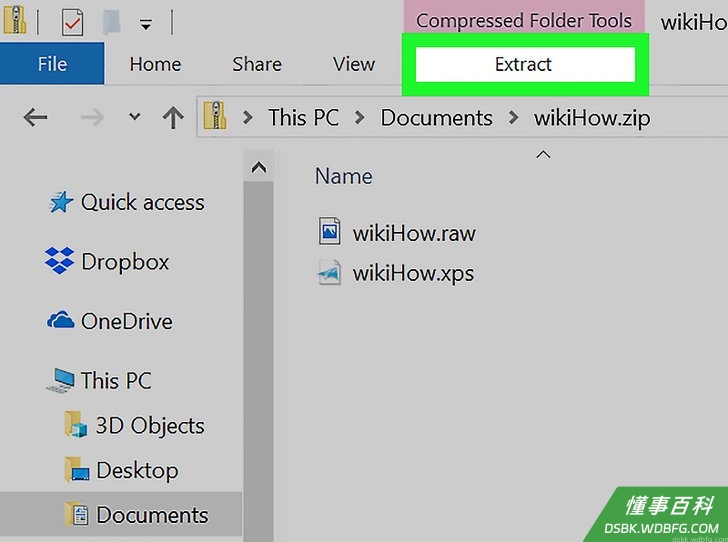Image resolution: width=728 pixels, height=542 pixels.
Task: Click the forward navigation arrow
Action: coord(92,118)
